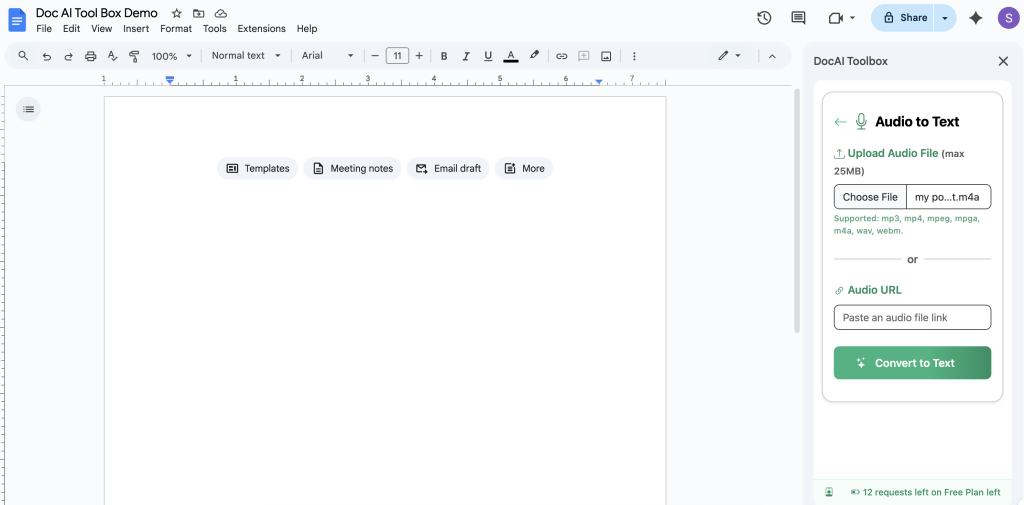Viewport: 1024px width, 505px height.
Task: Click Convert to Text button
Action: 912,363
